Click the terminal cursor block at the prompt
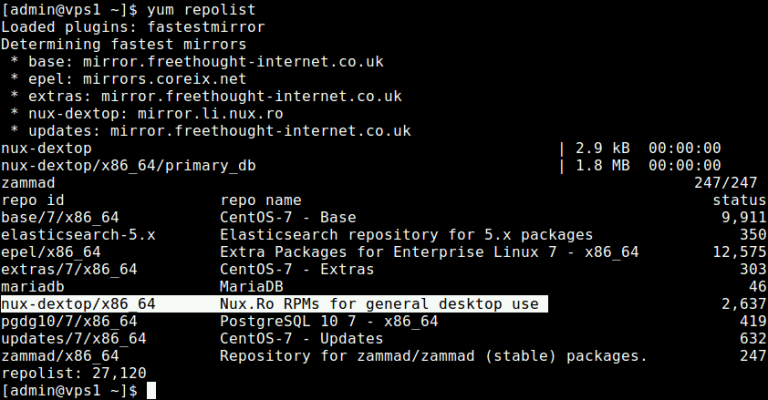 (x=152, y=391)
